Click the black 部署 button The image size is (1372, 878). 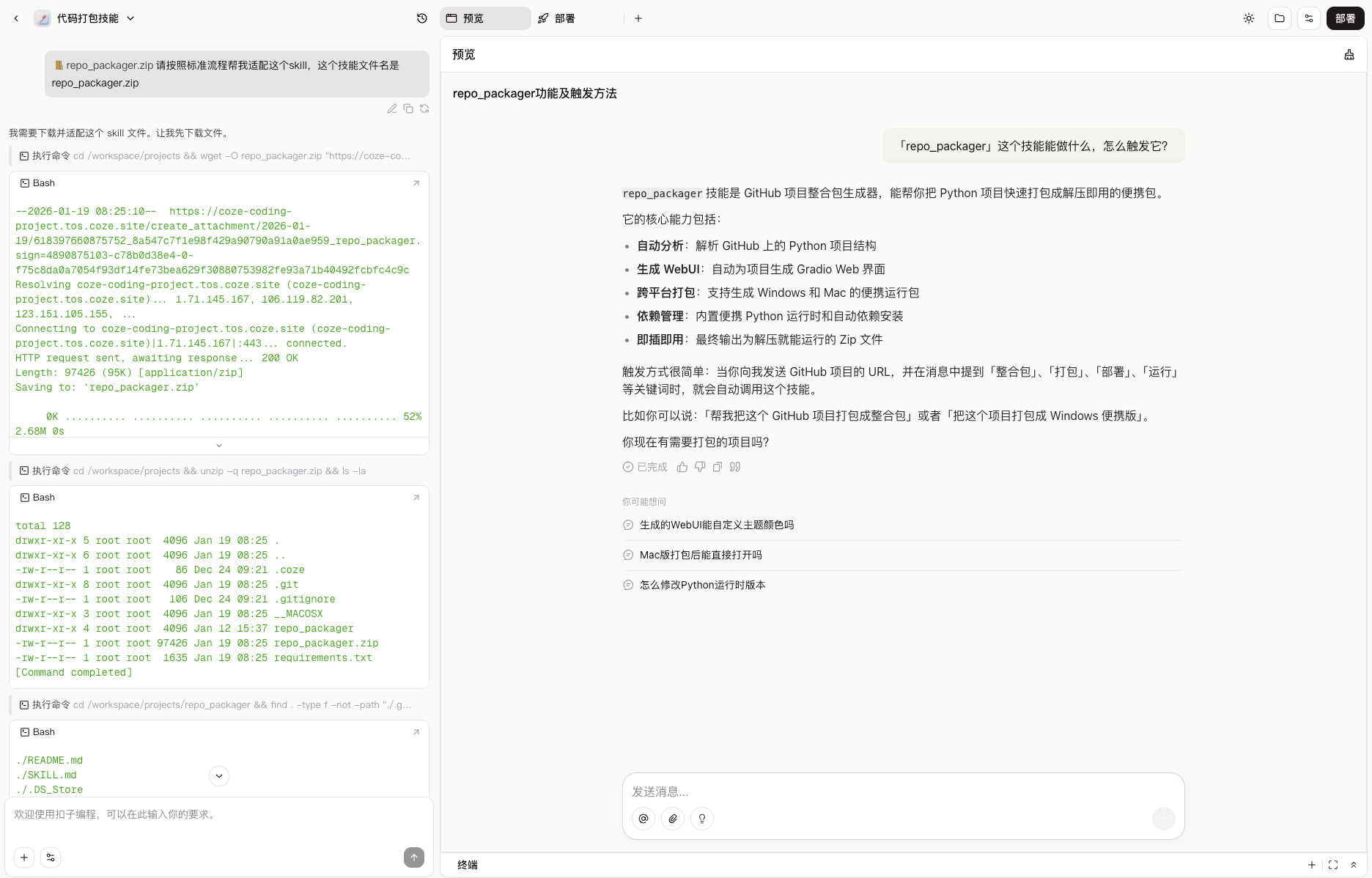tap(1345, 18)
